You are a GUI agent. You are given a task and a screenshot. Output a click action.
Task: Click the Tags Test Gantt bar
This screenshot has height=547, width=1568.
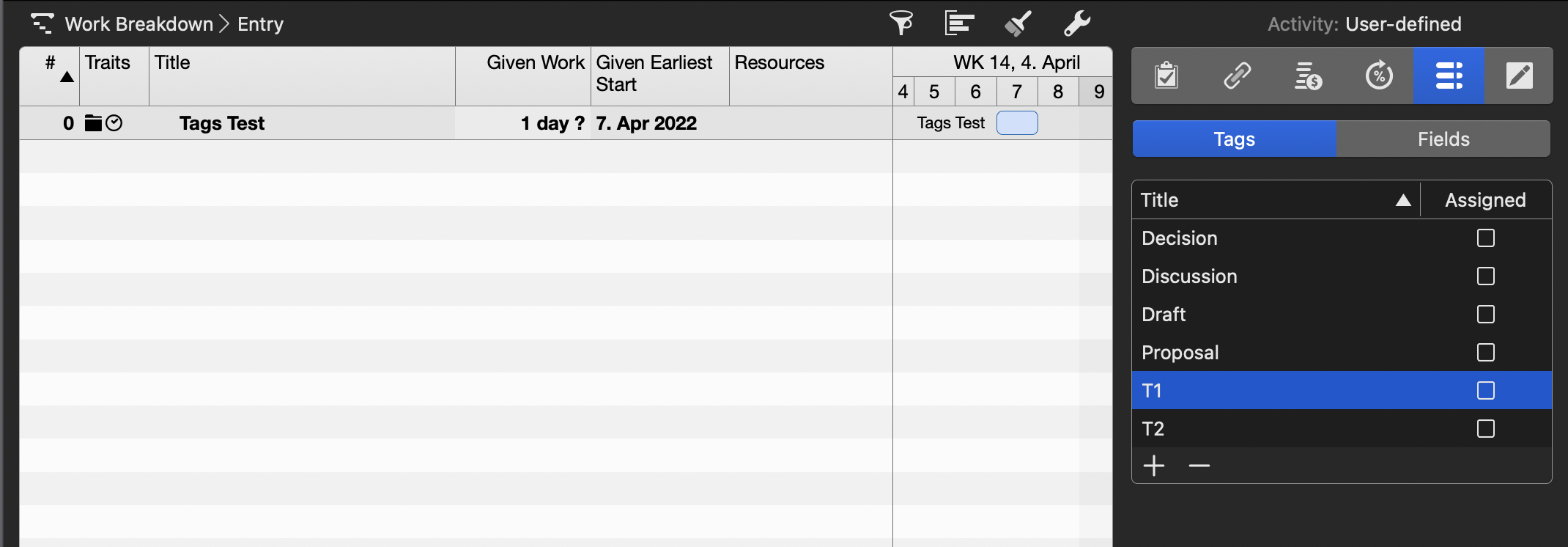tap(1017, 123)
